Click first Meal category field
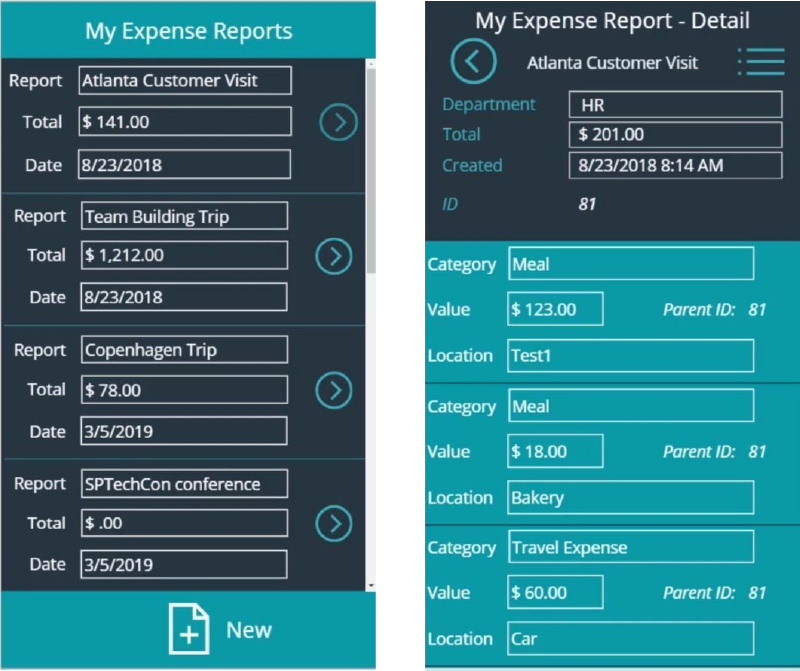 click(631, 264)
